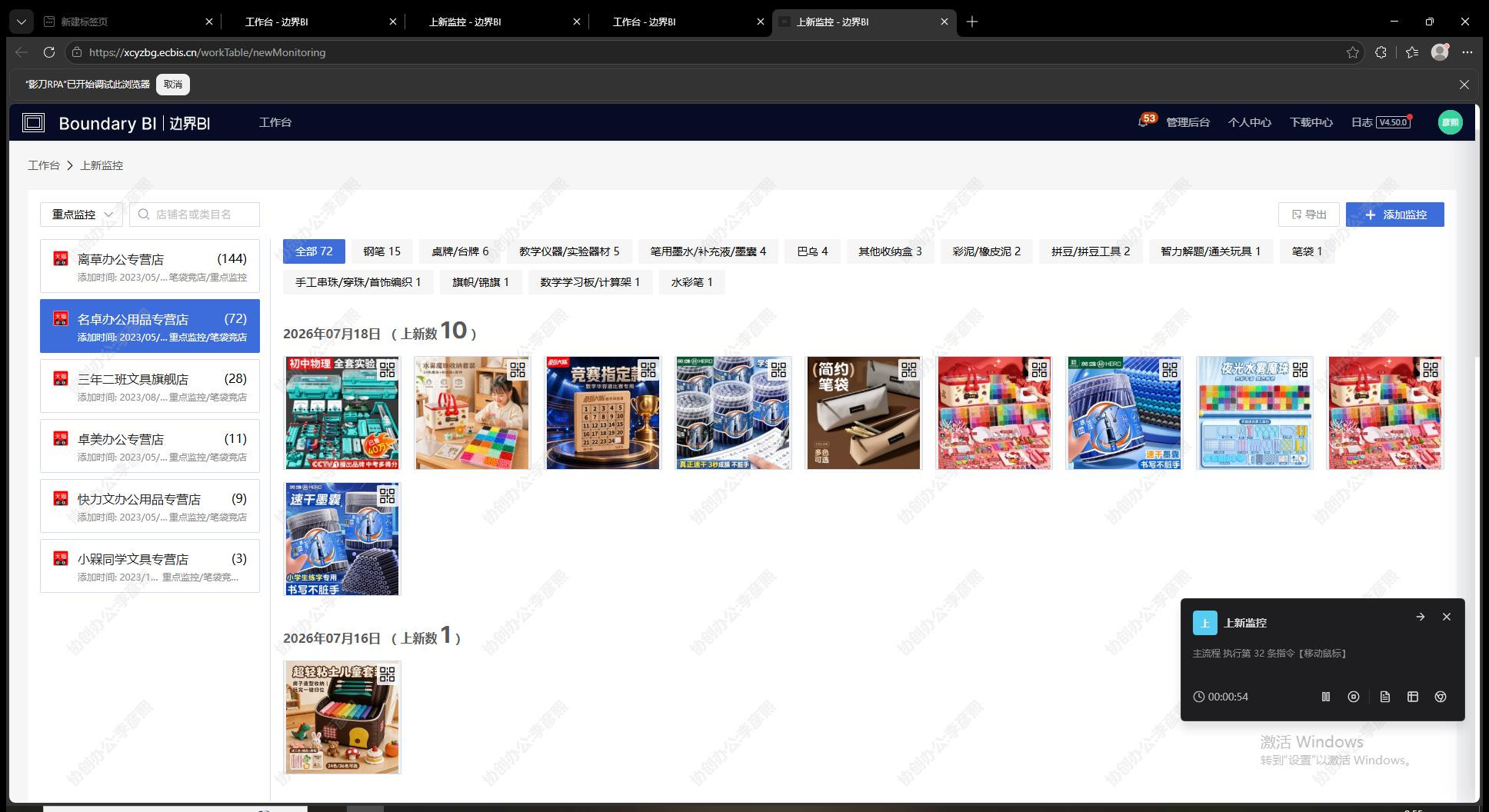Refresh the current page

pos(49,52)
